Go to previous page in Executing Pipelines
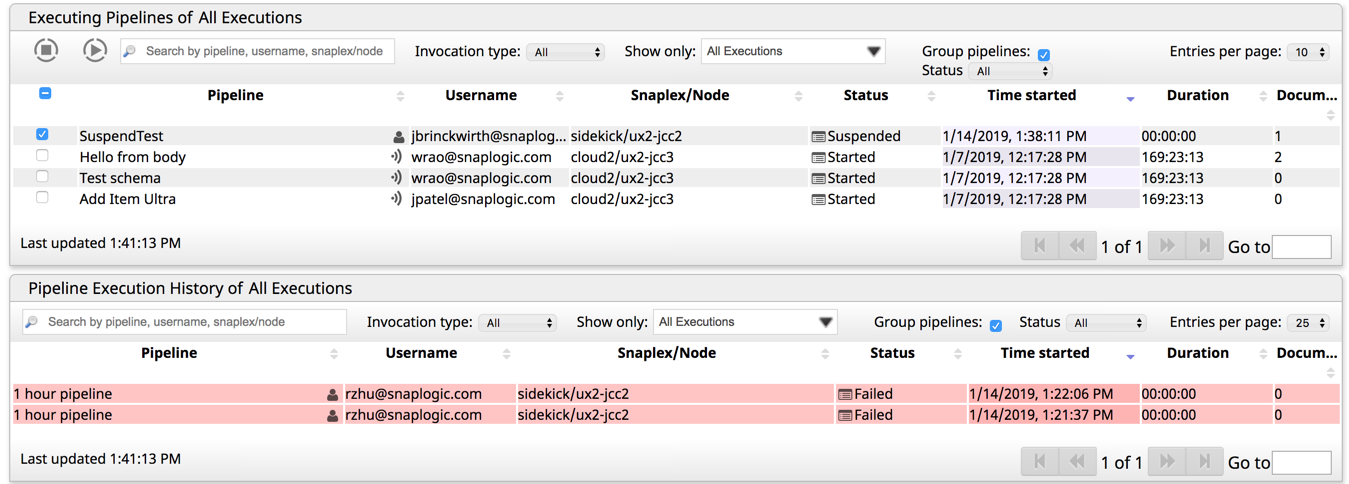 [x=1077, y=246]
